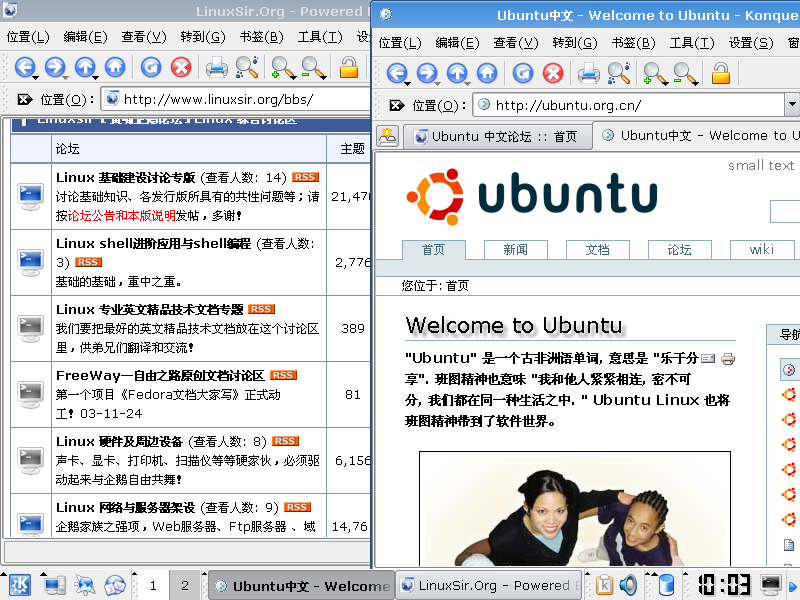800x600 pixels.
Task: Click RSS badge for Linux 网络与服务器架设
Action: (297, 507)
